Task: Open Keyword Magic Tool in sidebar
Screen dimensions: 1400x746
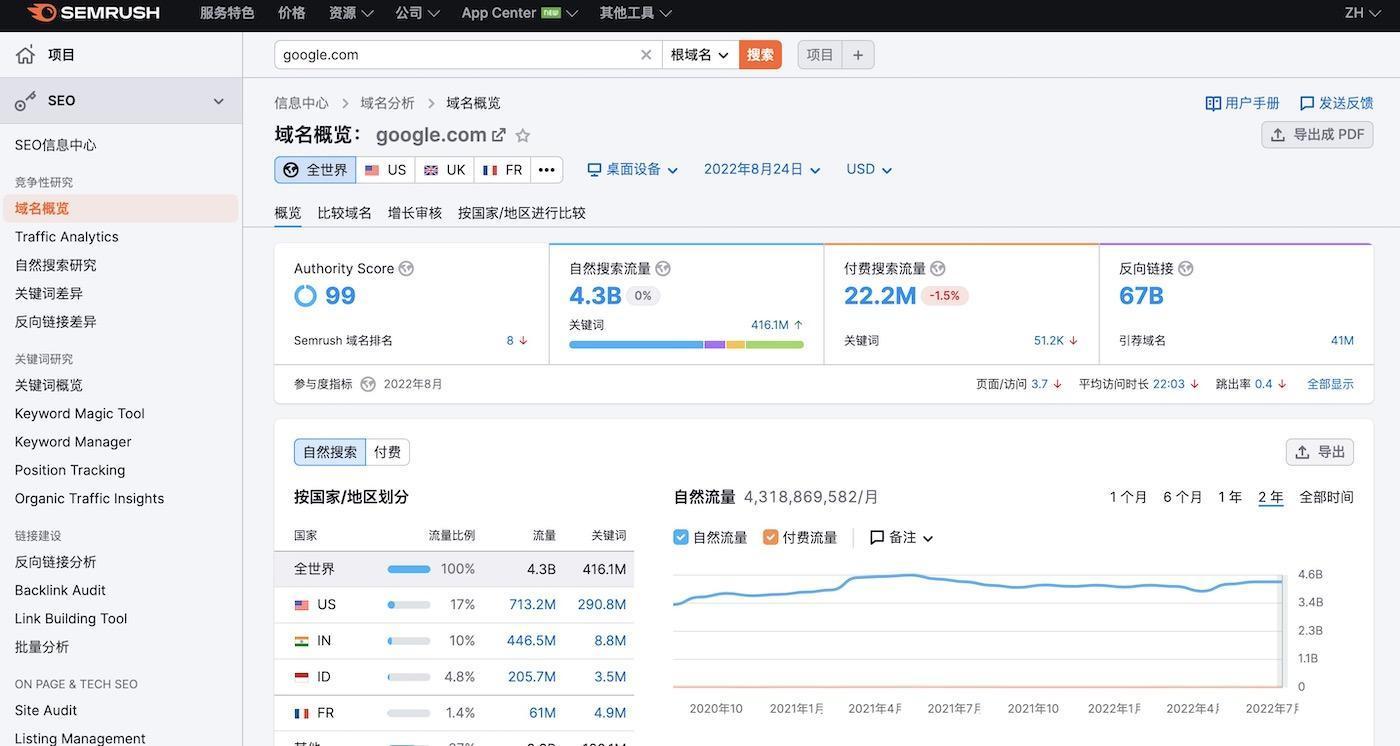Action: pyautogui.click(x=80, y=414)
